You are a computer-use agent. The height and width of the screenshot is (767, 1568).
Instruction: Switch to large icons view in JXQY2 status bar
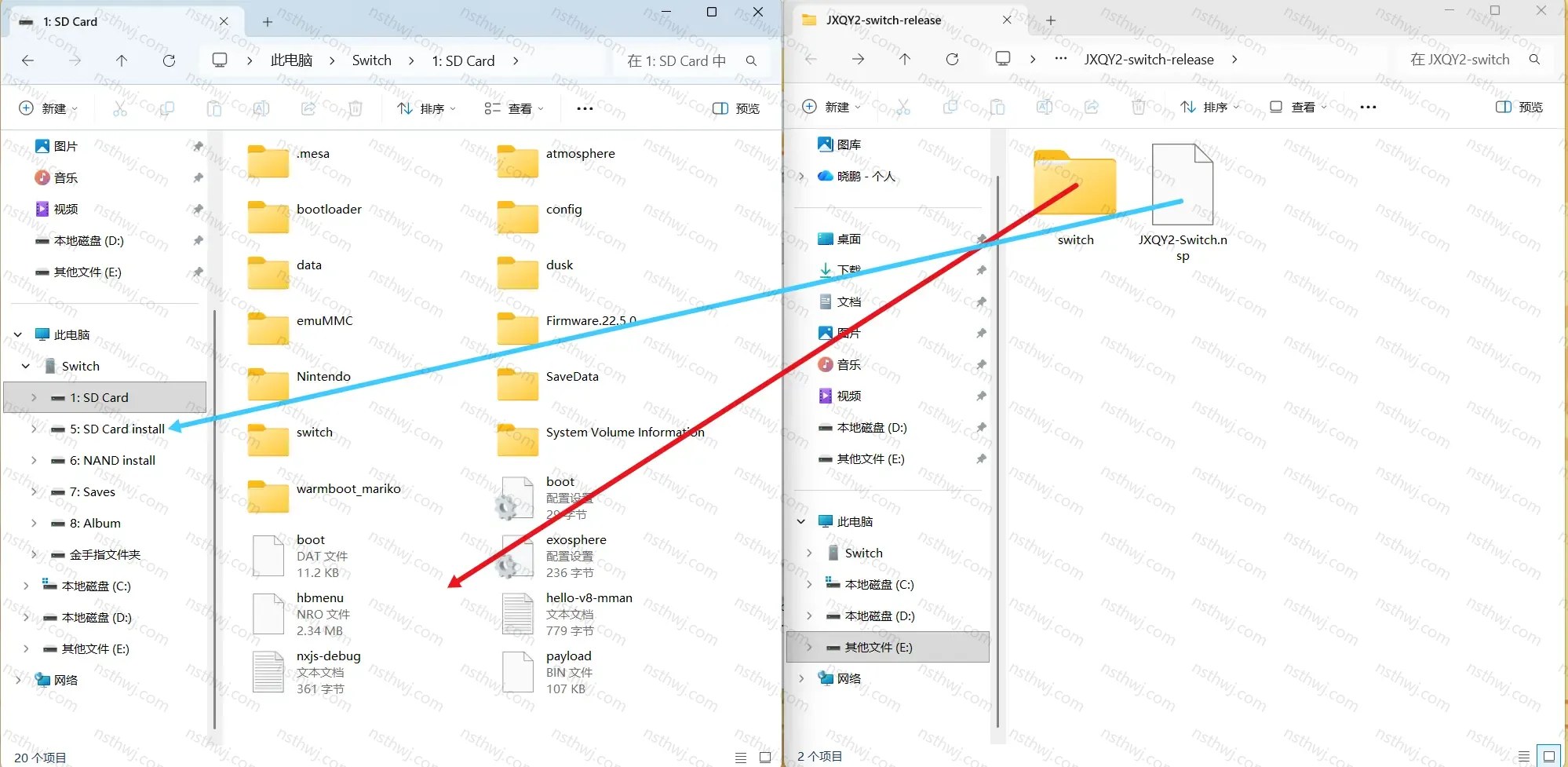coord(1549,757)
